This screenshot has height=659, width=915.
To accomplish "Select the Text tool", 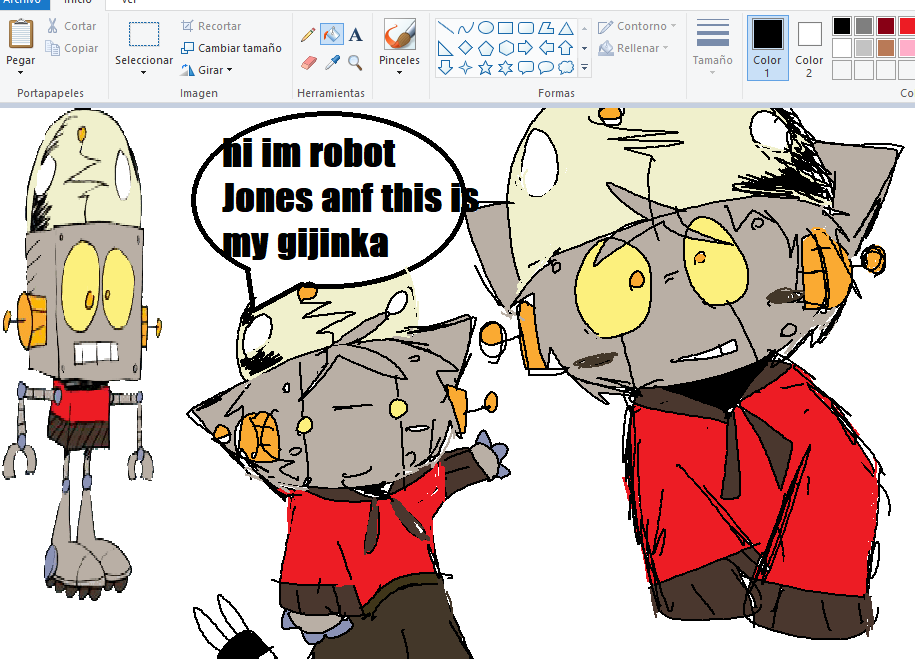I will [x=355, y=34].
